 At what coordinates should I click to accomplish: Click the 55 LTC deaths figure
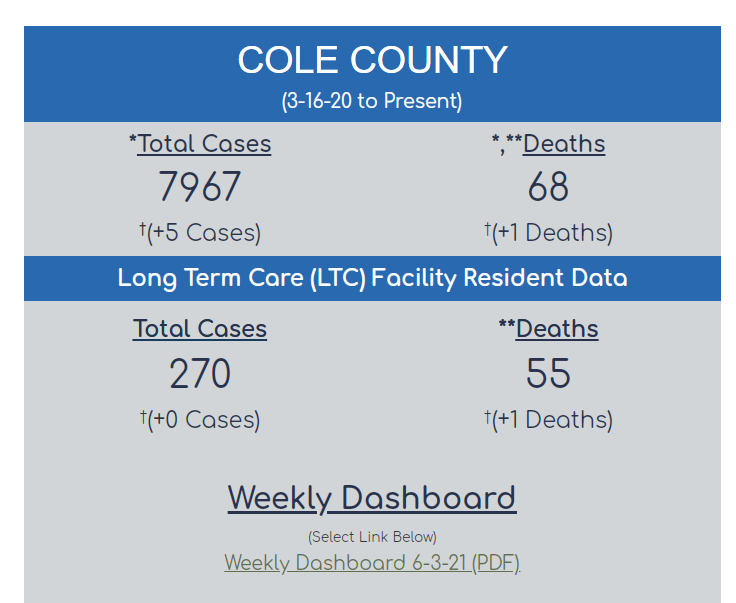[x=548, y=374]
